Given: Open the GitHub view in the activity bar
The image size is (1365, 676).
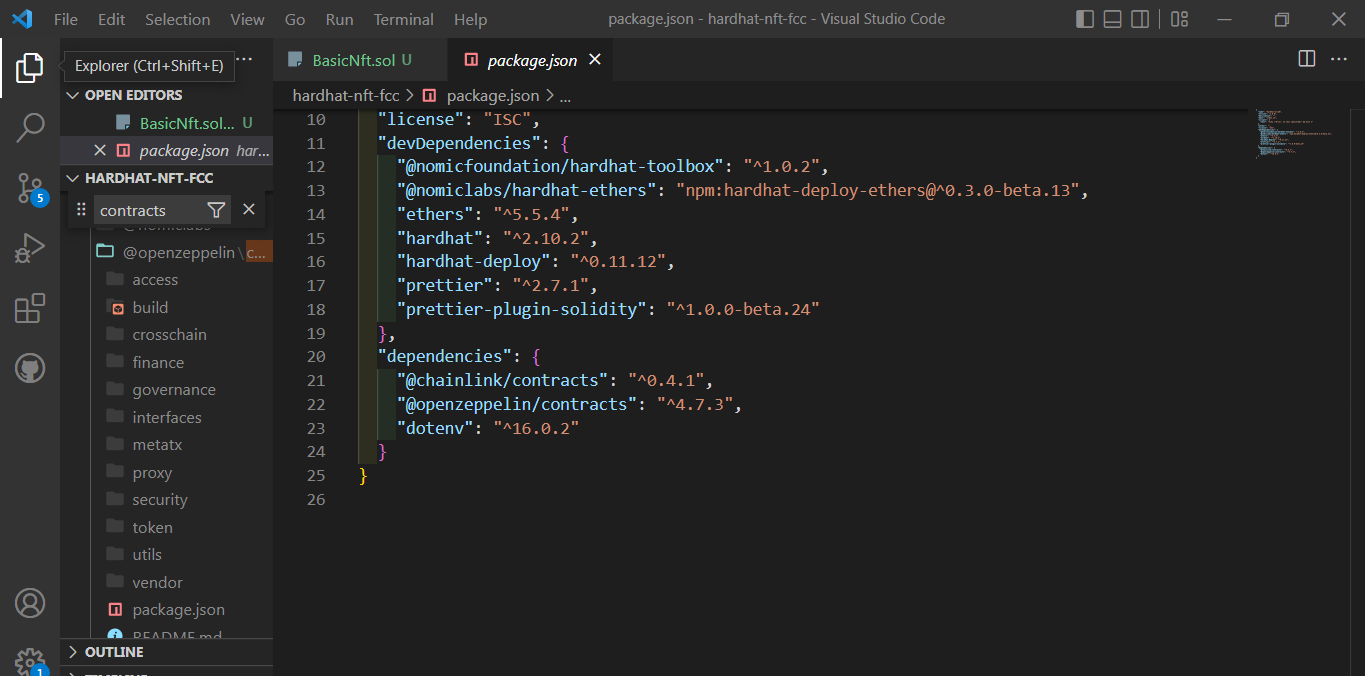Looking at the screenshot, I should [x=30, y=368].
